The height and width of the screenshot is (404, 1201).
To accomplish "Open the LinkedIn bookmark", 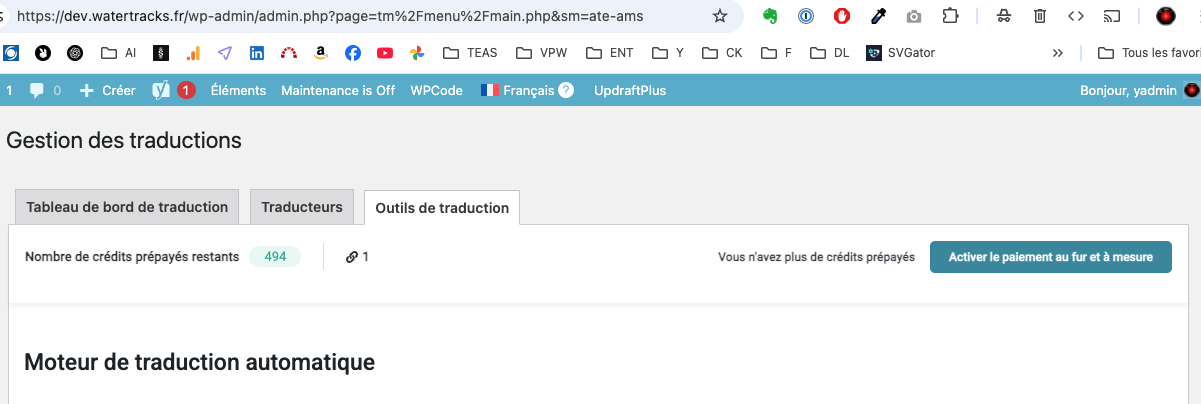I will tap(257, 53).
